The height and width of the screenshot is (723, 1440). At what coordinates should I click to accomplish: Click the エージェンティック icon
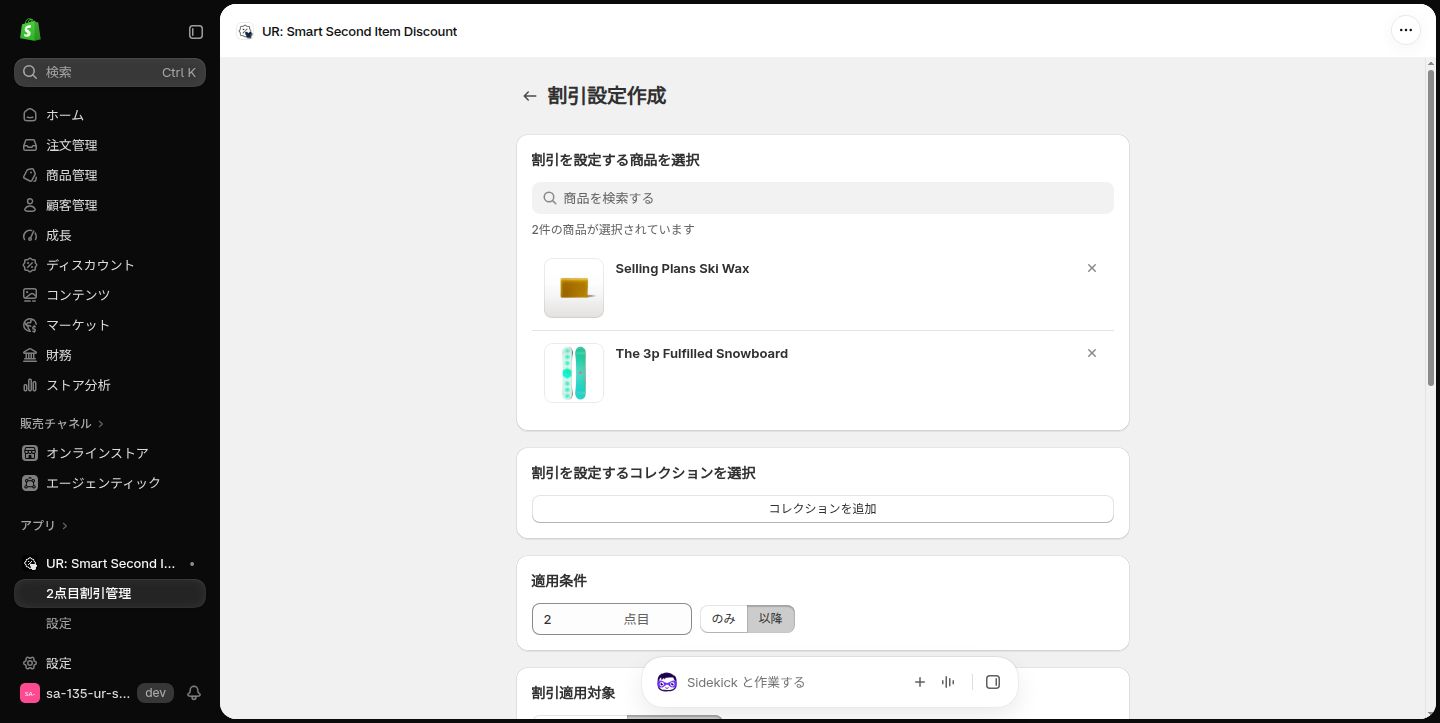pyautogui.click(x=30, y=483)
